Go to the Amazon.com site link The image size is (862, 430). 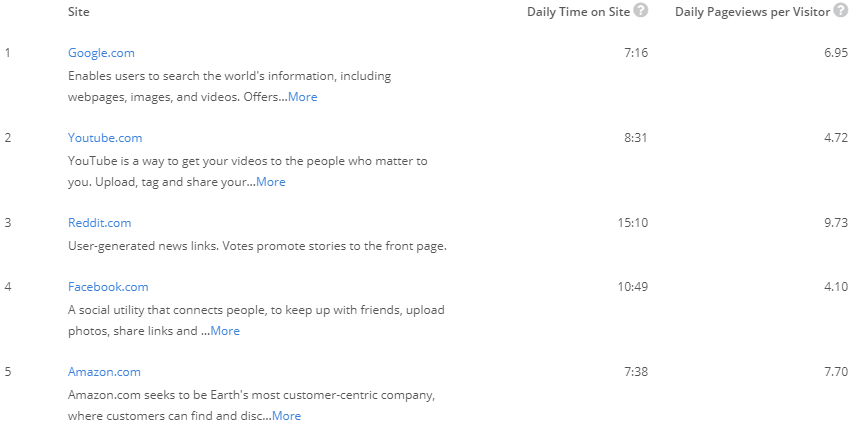(x=104, y=371)
